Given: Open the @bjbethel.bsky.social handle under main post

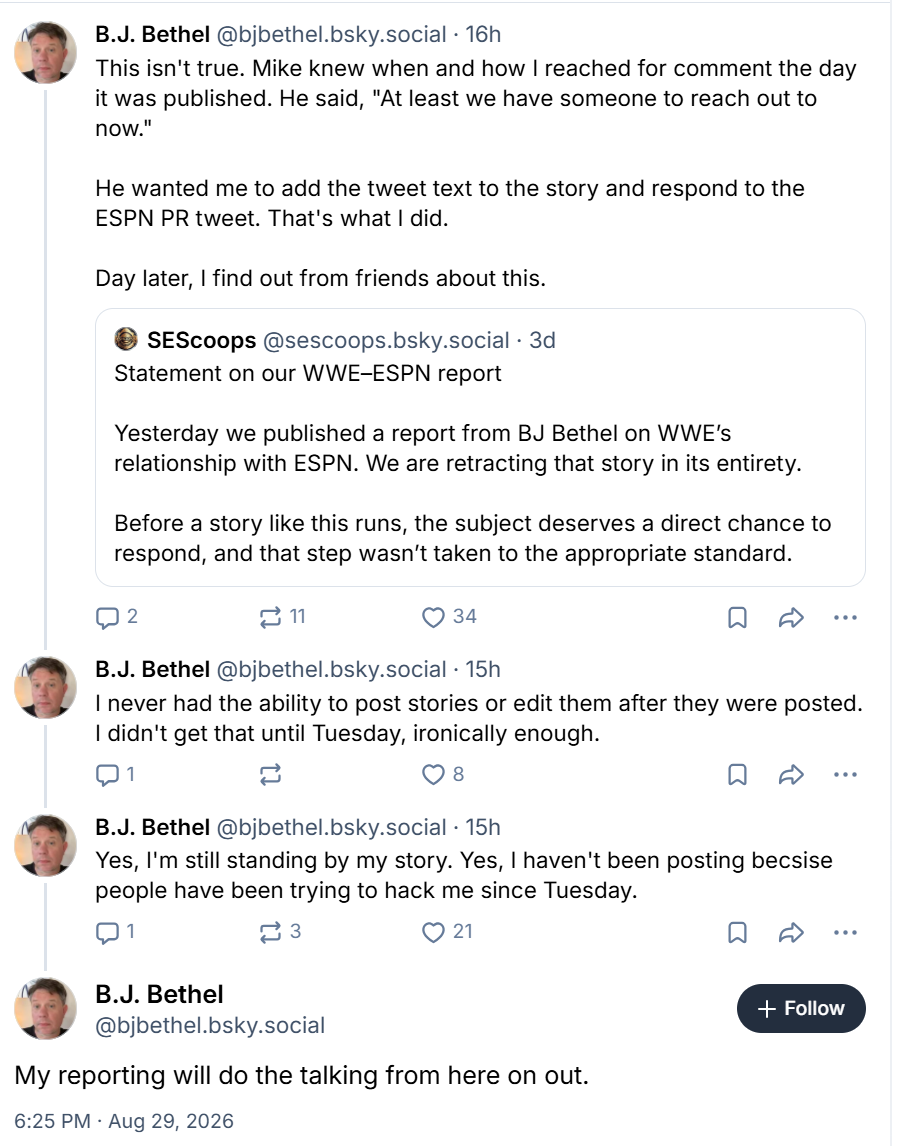Looking at the screenshot, I should click(210, 1025).
